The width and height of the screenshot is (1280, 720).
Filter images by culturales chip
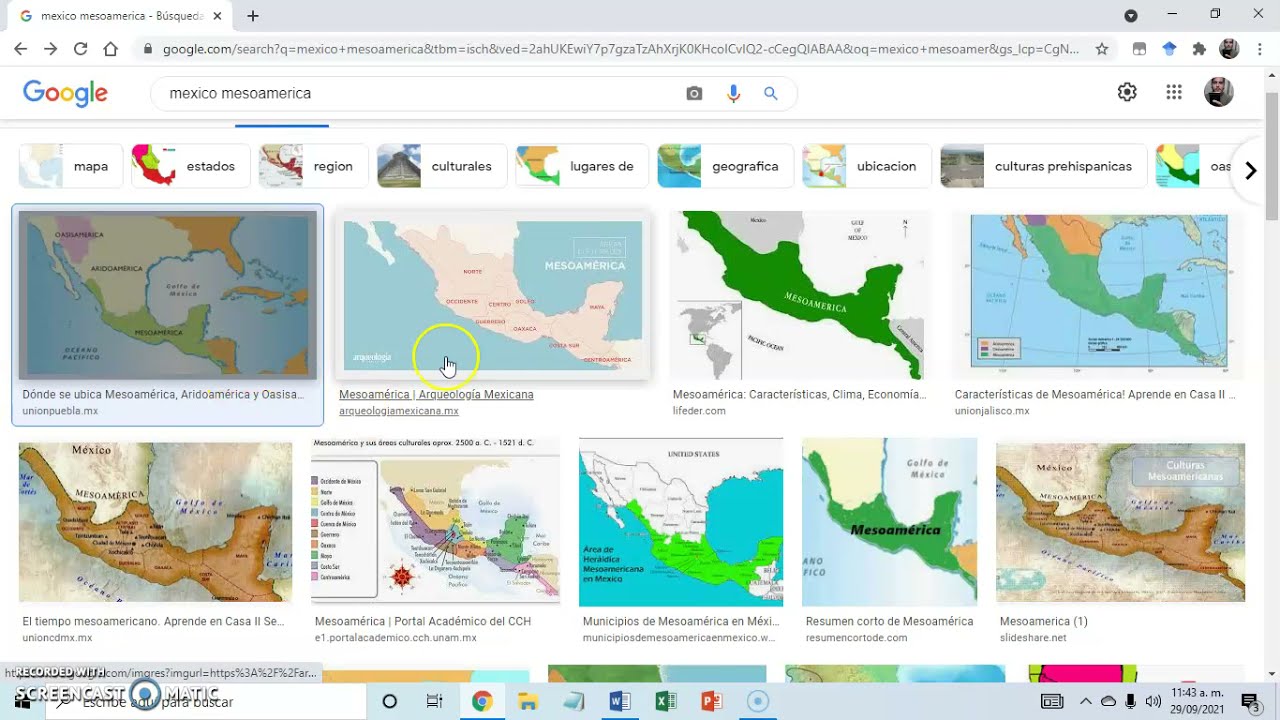click(441, 166)
